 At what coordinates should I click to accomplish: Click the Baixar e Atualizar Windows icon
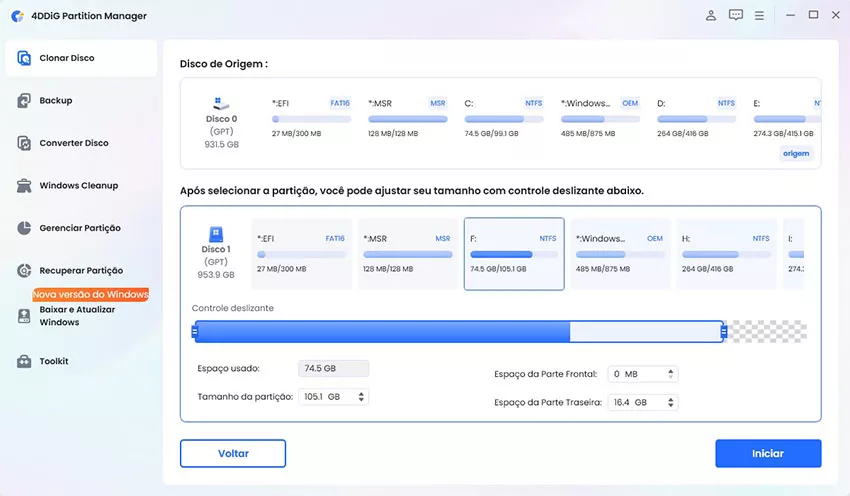click(x=24, y=316)
